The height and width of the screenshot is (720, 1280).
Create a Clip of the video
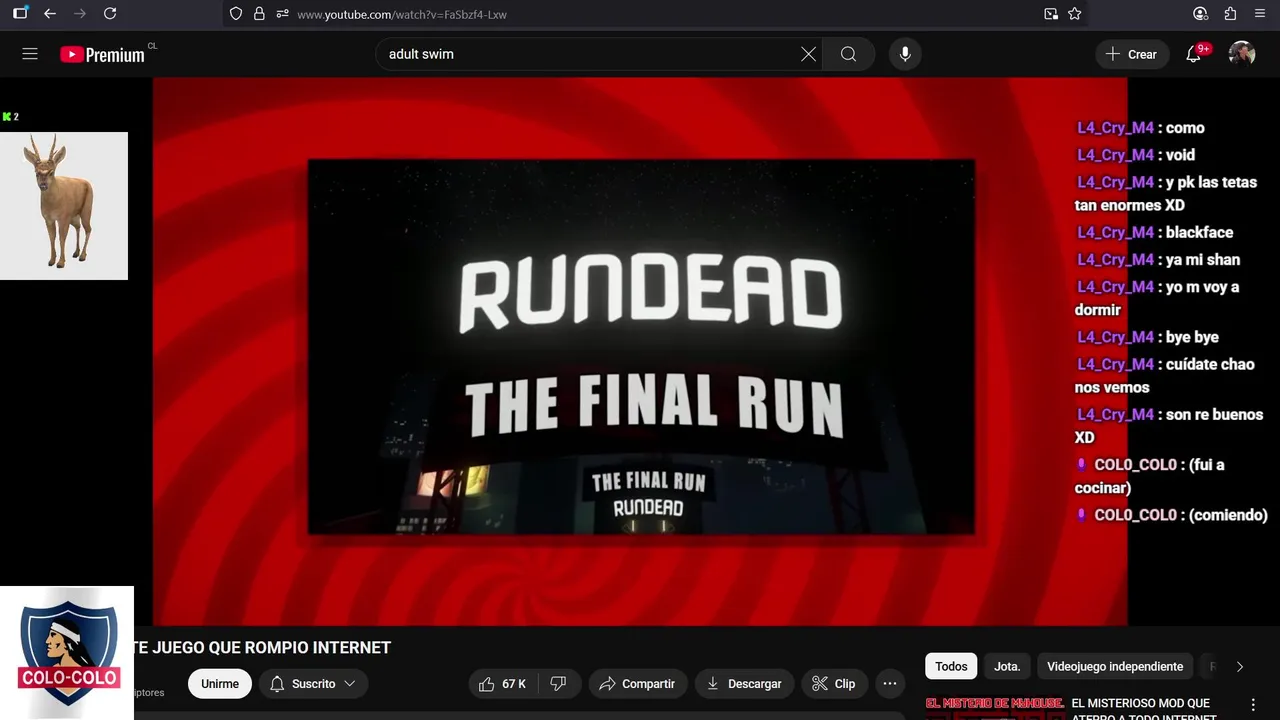834,684
